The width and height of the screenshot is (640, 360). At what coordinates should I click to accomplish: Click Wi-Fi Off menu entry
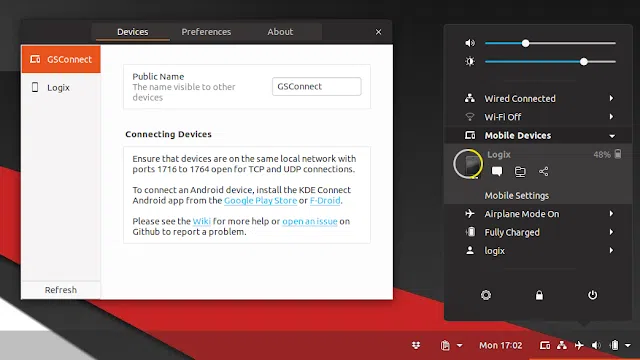(x=538, y=117)
